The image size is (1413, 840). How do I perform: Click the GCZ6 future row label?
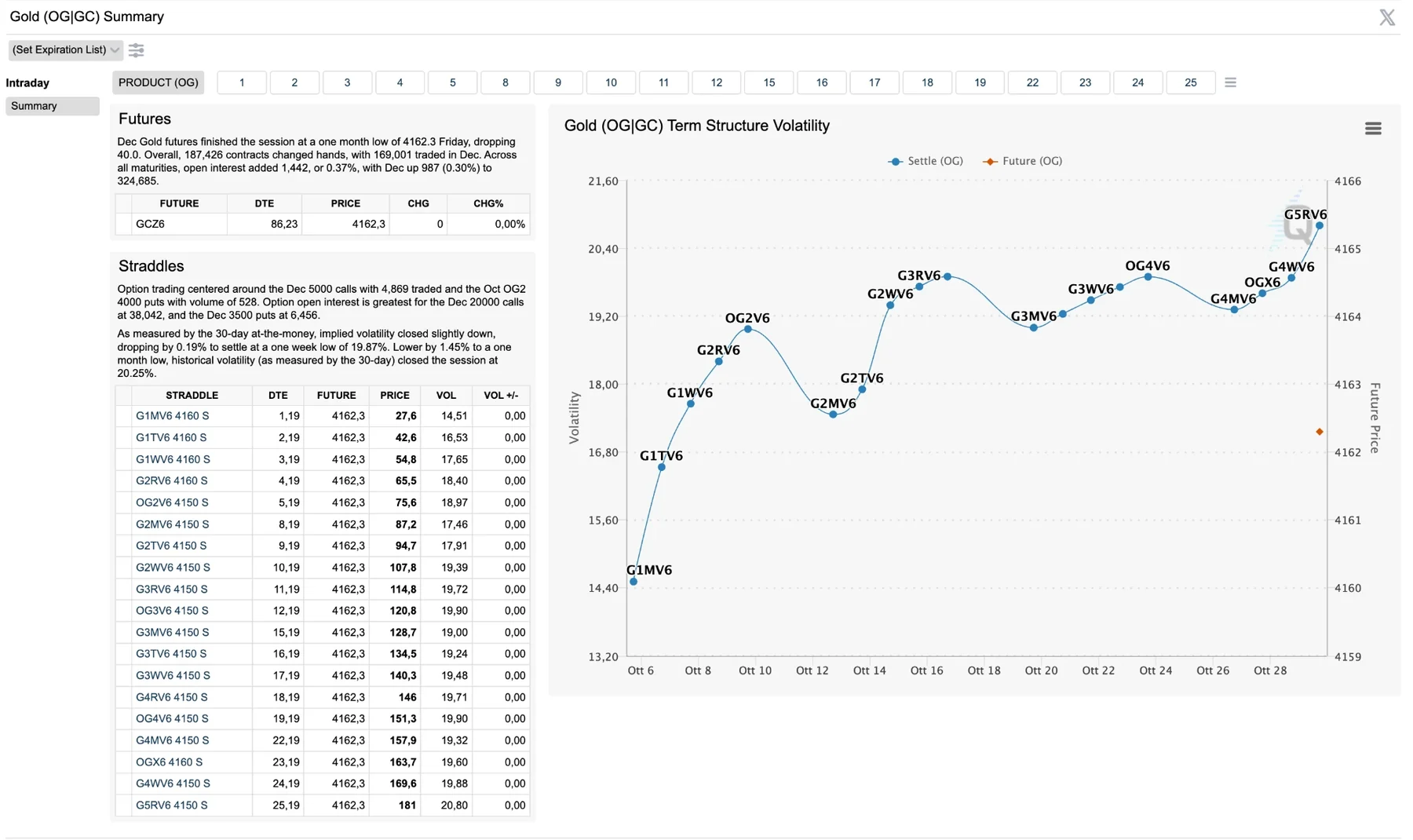tap(150, 225)
